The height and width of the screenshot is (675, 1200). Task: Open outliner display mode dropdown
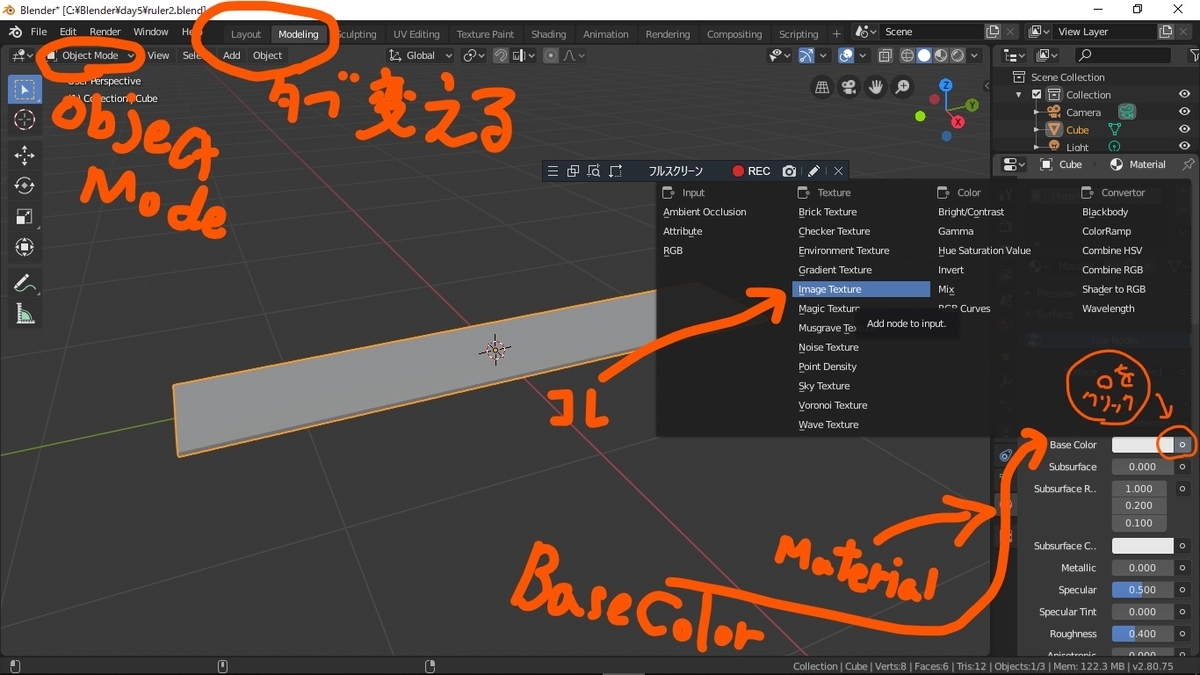[1048, 56]
